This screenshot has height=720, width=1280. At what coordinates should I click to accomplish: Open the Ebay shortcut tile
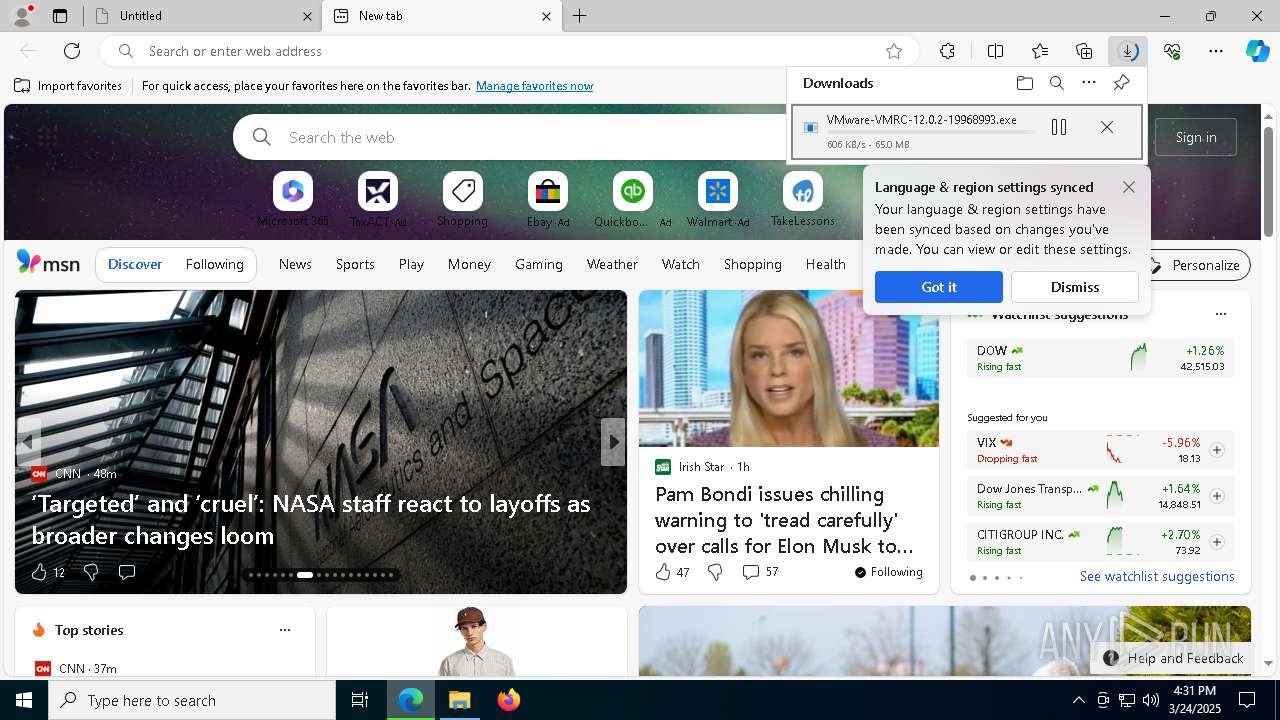[x=547, y=199]
